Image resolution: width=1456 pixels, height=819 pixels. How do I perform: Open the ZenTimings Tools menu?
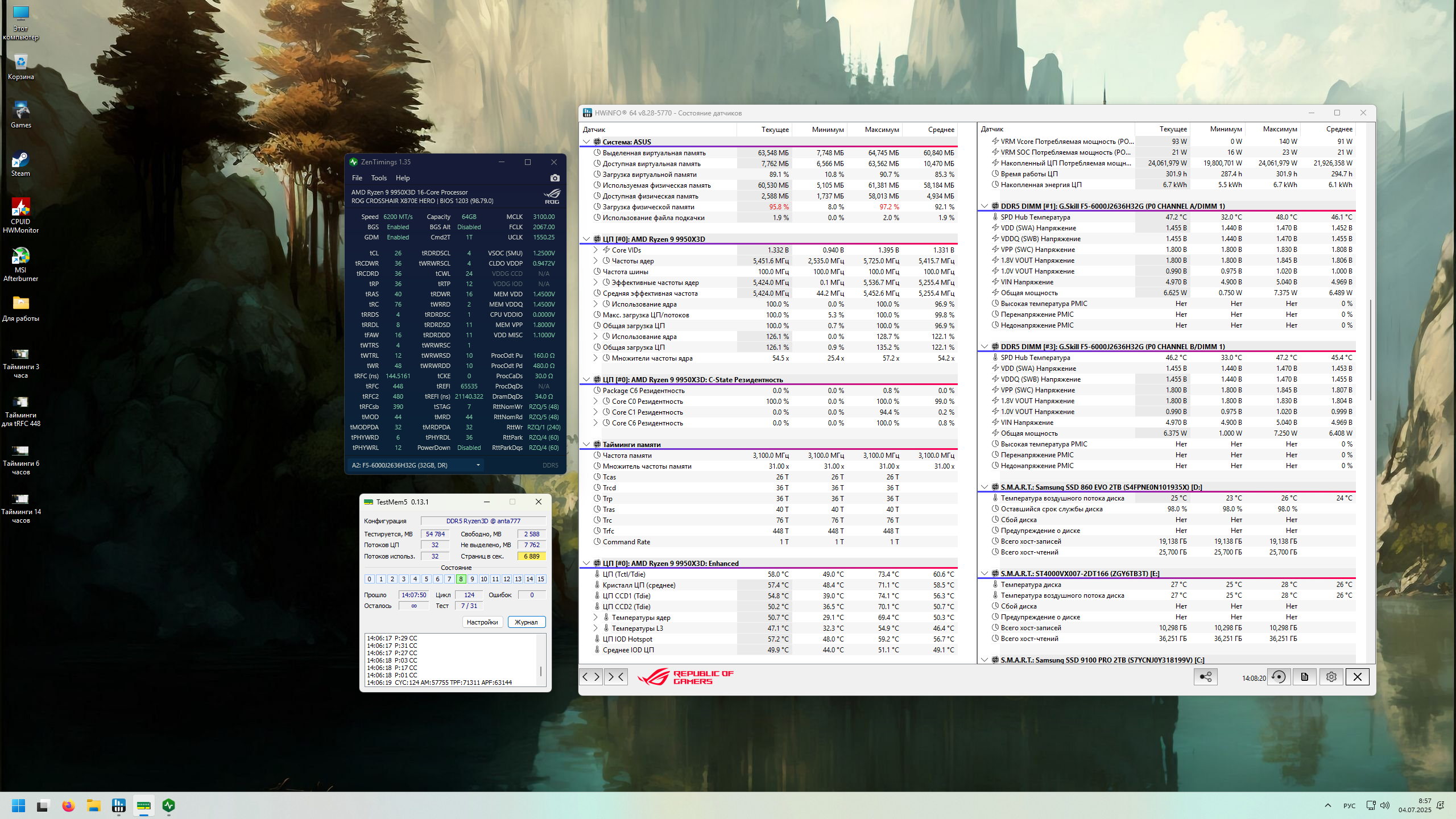coord(379,178)
